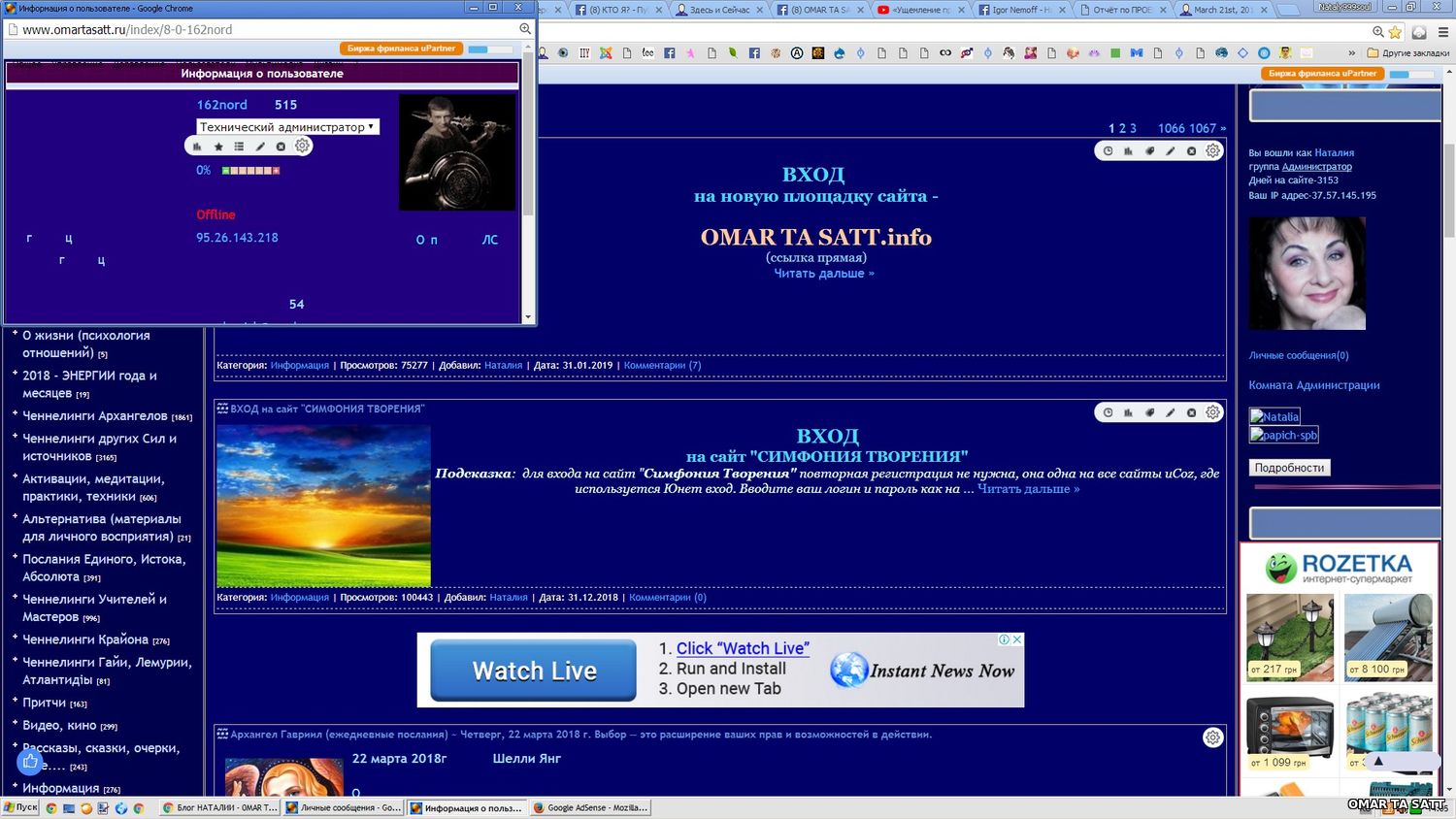Switch to Личные сообщения taskbar window
Image resolution: width=1456 pixels, height=819 pixels.
click(x=344, y=807)
